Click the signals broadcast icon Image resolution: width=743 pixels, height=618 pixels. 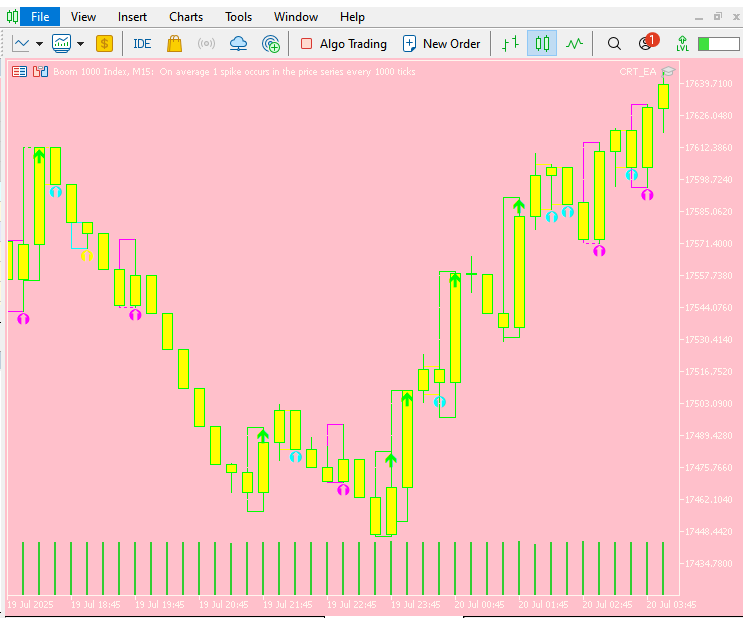[x=206, y=44]
